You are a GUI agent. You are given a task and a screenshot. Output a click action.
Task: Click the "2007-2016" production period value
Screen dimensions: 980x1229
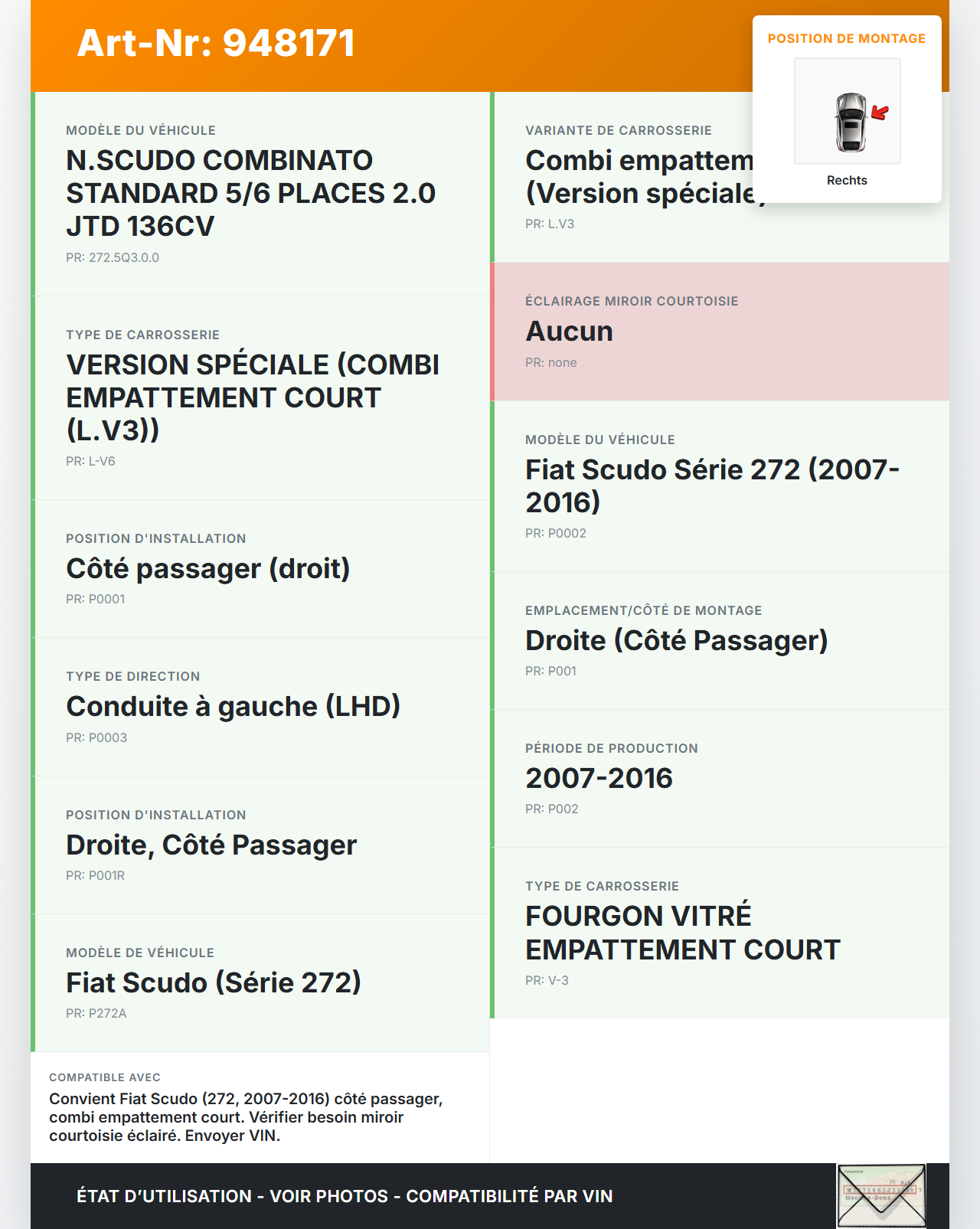599,779
